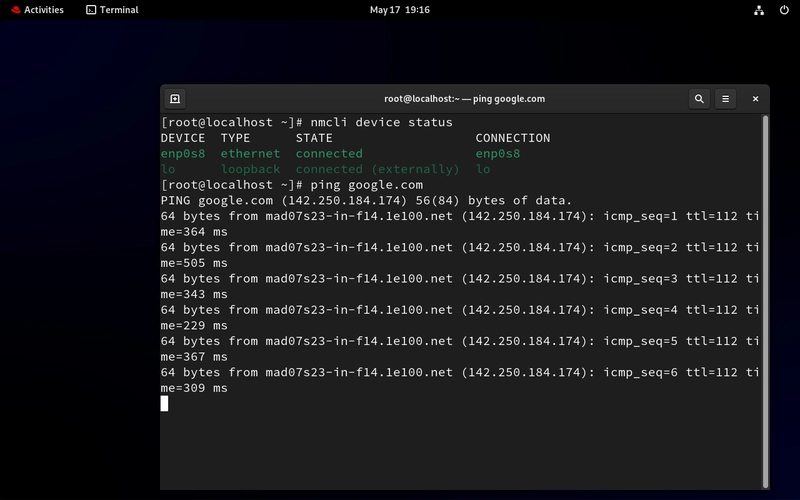
Task: Click the 'loopback' type value
Action: [251, 169]
